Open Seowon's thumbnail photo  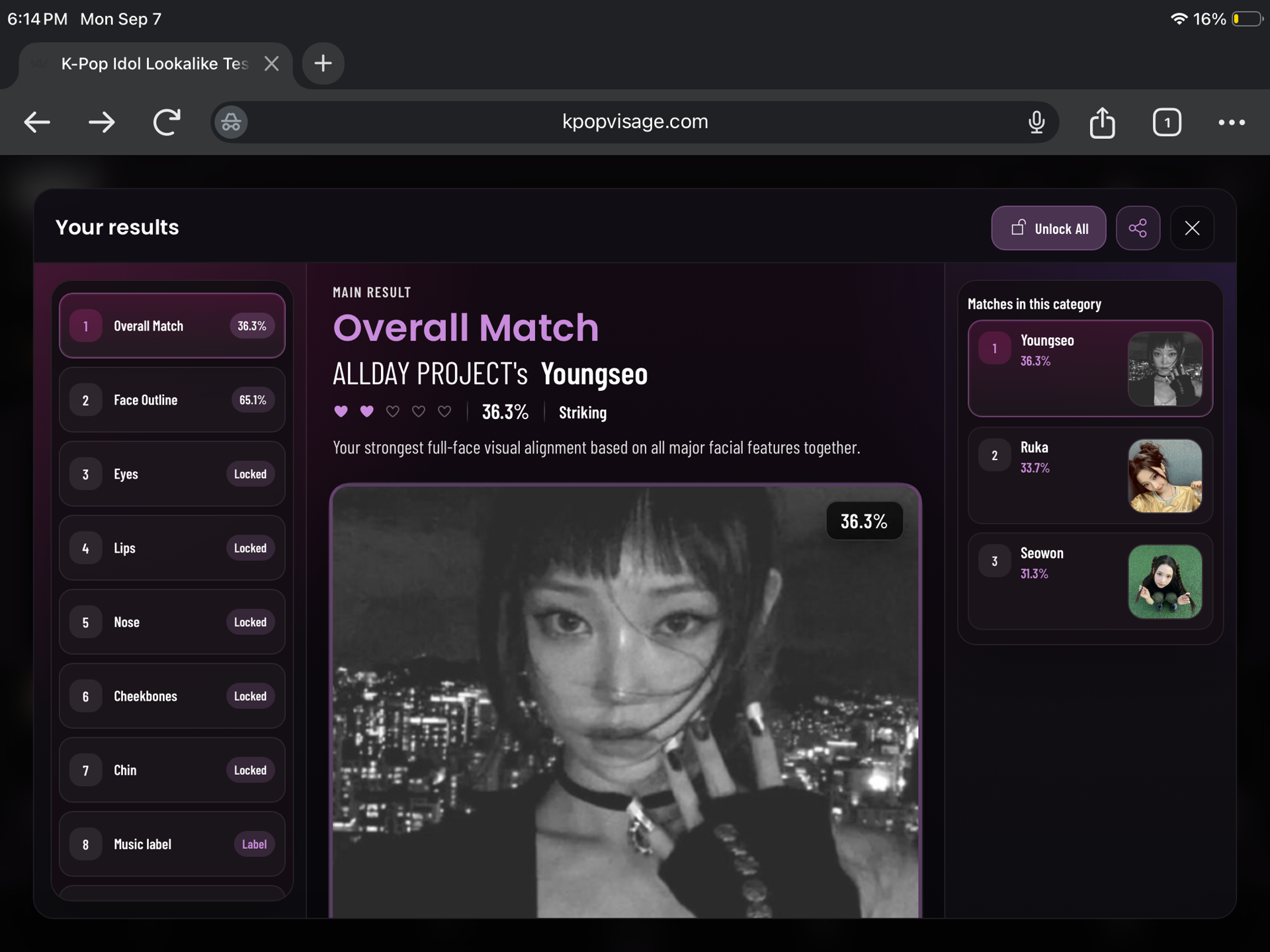pos(1165,582)
